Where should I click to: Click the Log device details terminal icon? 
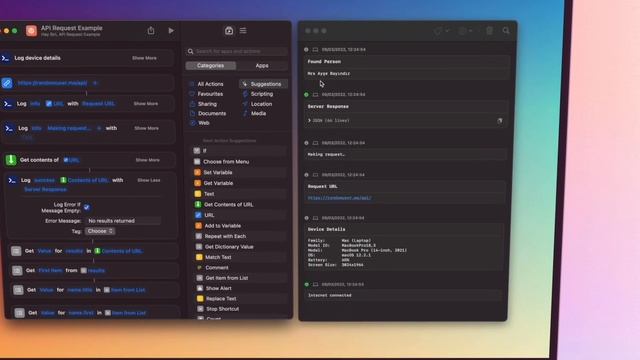6,58
